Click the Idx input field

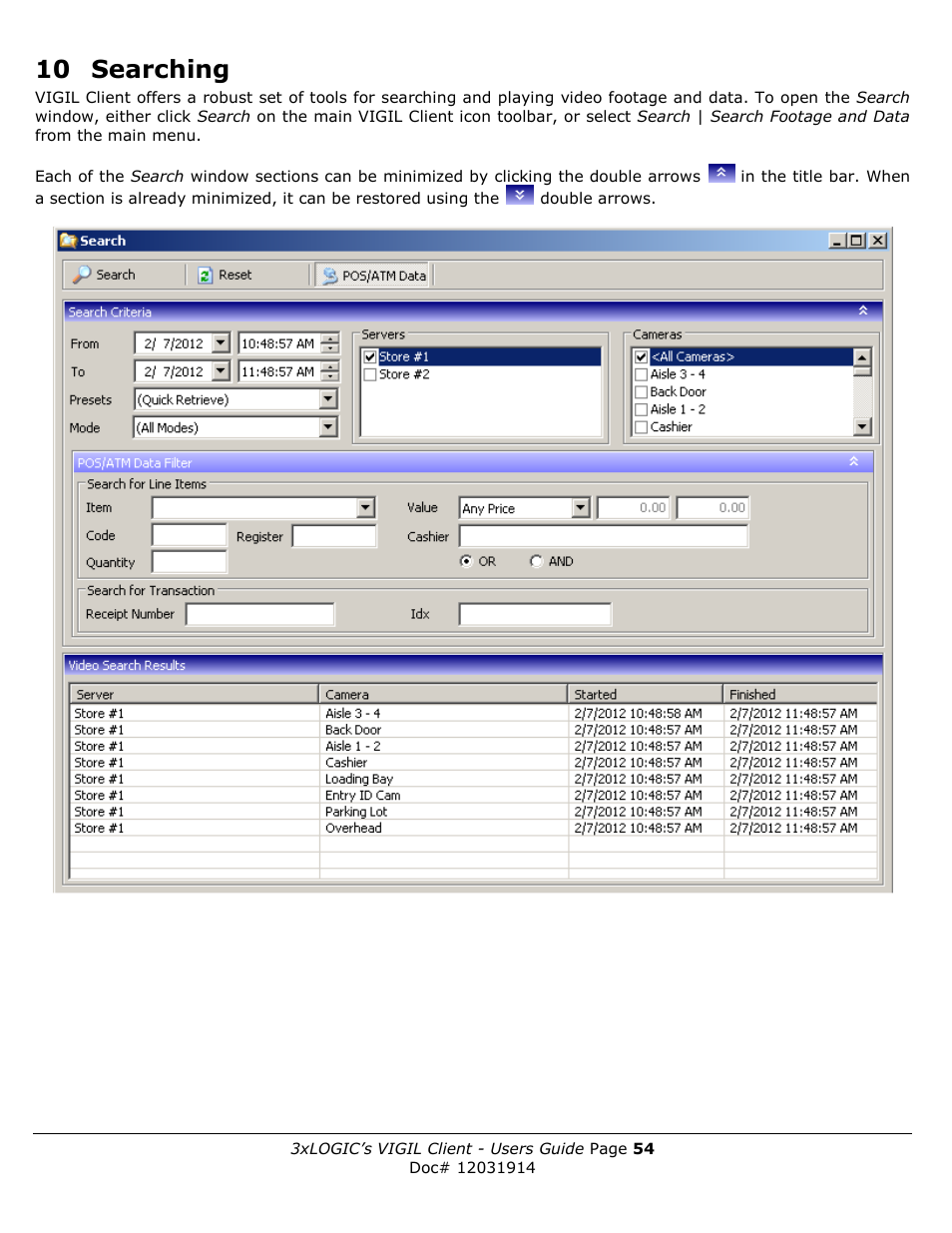pyautogui.click(x=535, y=614)
